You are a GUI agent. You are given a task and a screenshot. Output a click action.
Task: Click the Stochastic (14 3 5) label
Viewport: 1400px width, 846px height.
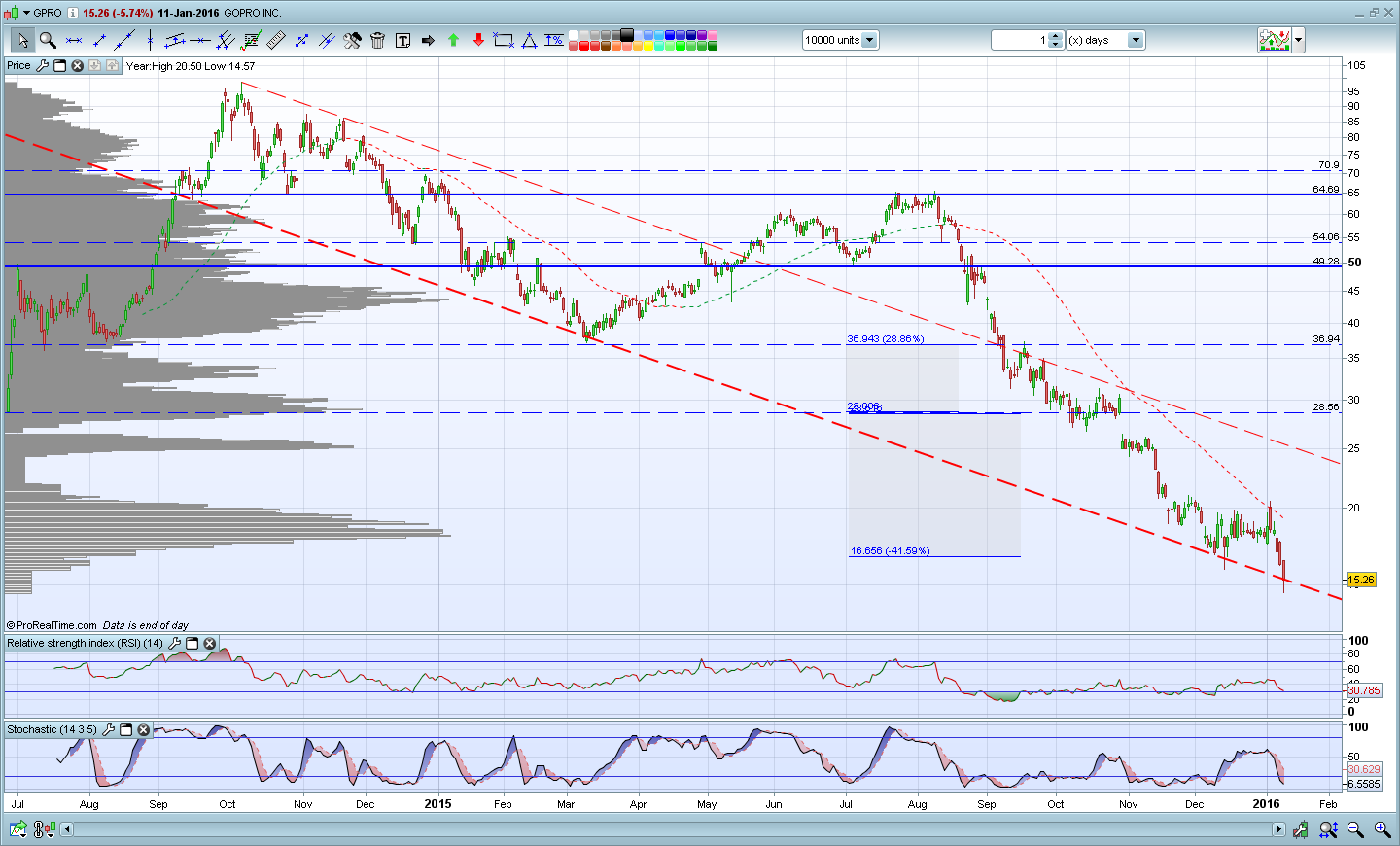pyautogui.click(x=52, y=730)
